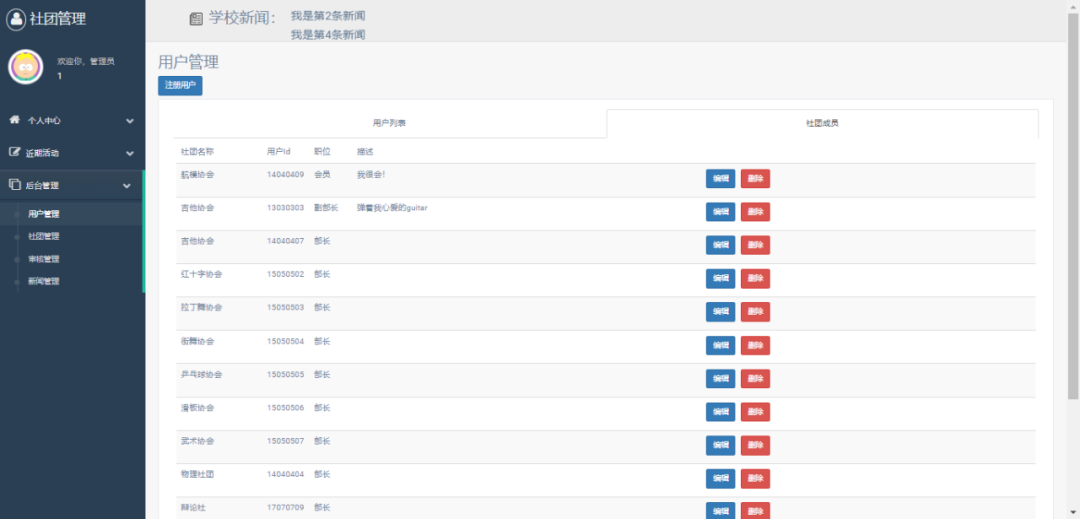Click the 物理社团 club name cell
The image size is (1080, 519).
pos(197,474)
